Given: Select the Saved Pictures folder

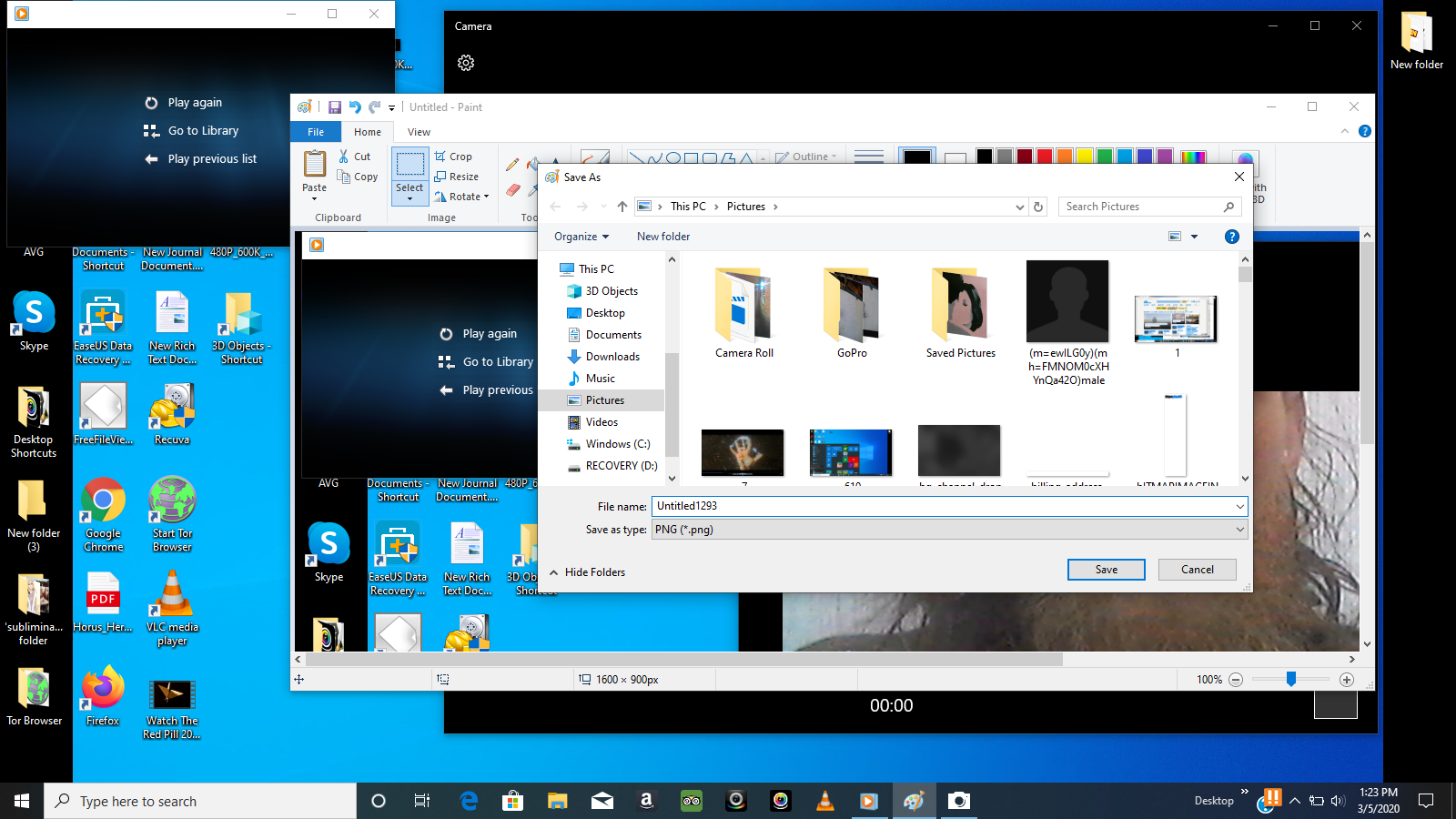Looking at the screenshot, I should coord(961,313).
